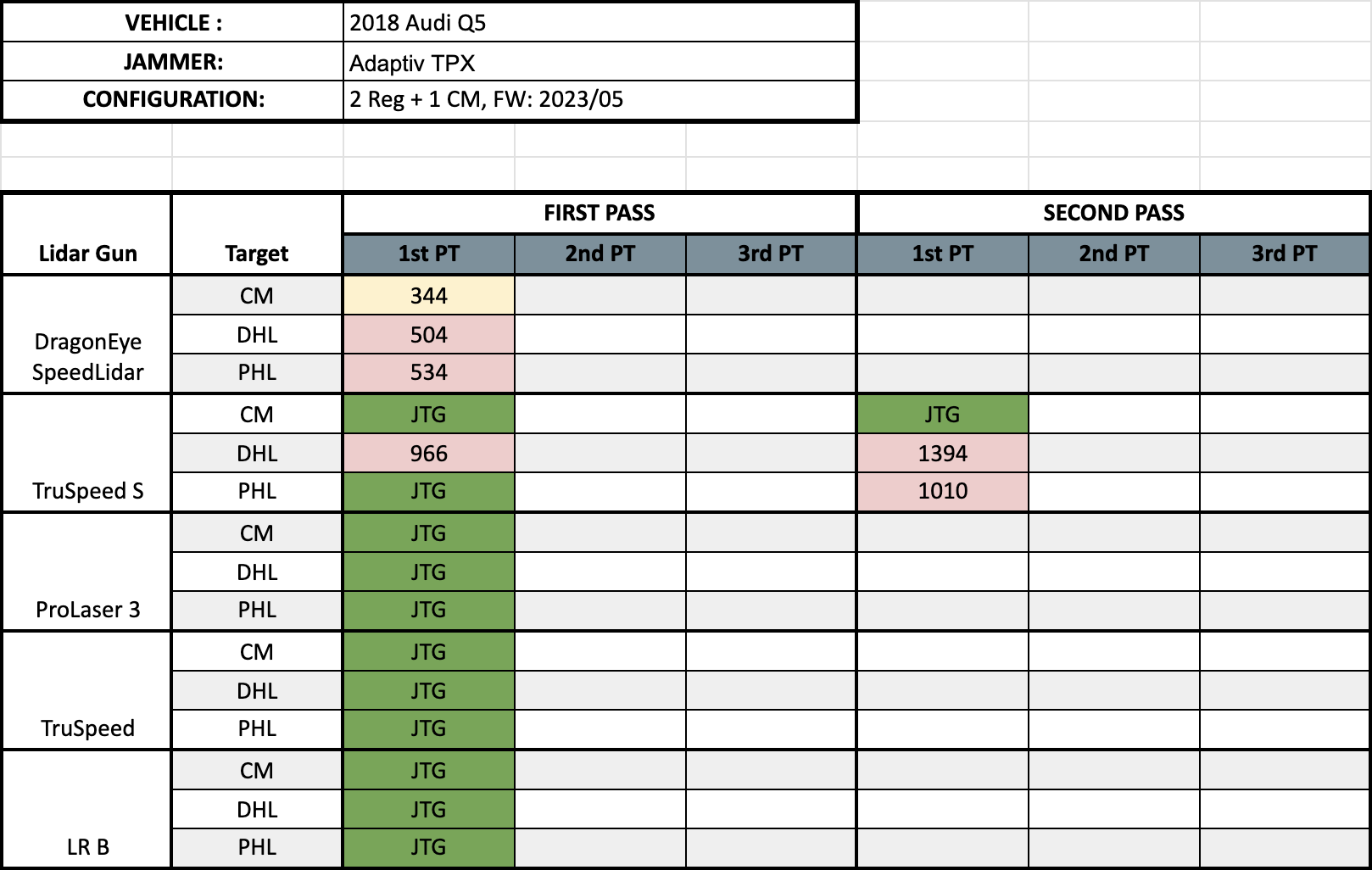Select the yellow cell showing 344
The height and width of the screenshot is (870, 1372).
pyautogui.click(x=428, y=296)
